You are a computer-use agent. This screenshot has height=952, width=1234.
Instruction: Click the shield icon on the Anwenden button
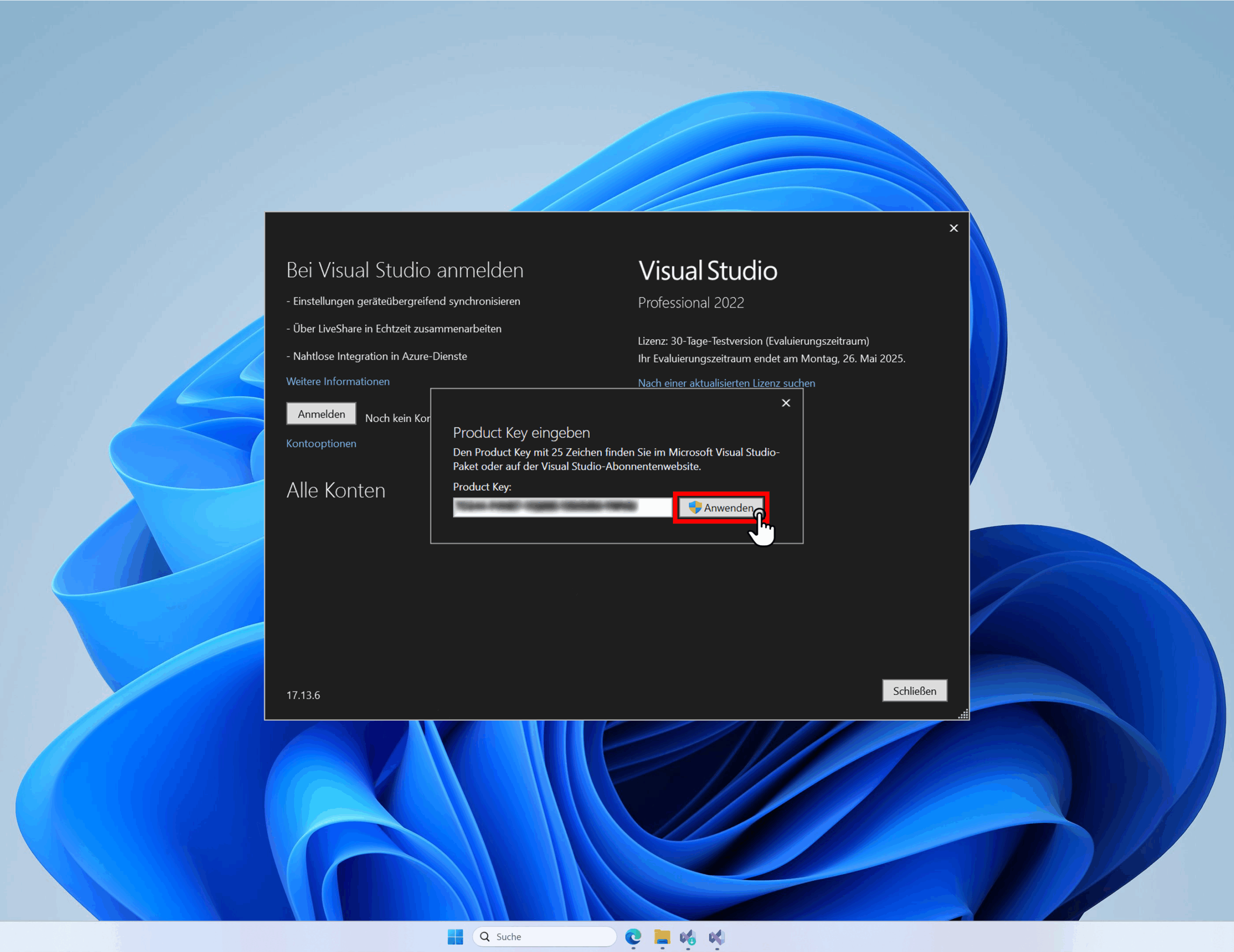(x=695, y=508)
